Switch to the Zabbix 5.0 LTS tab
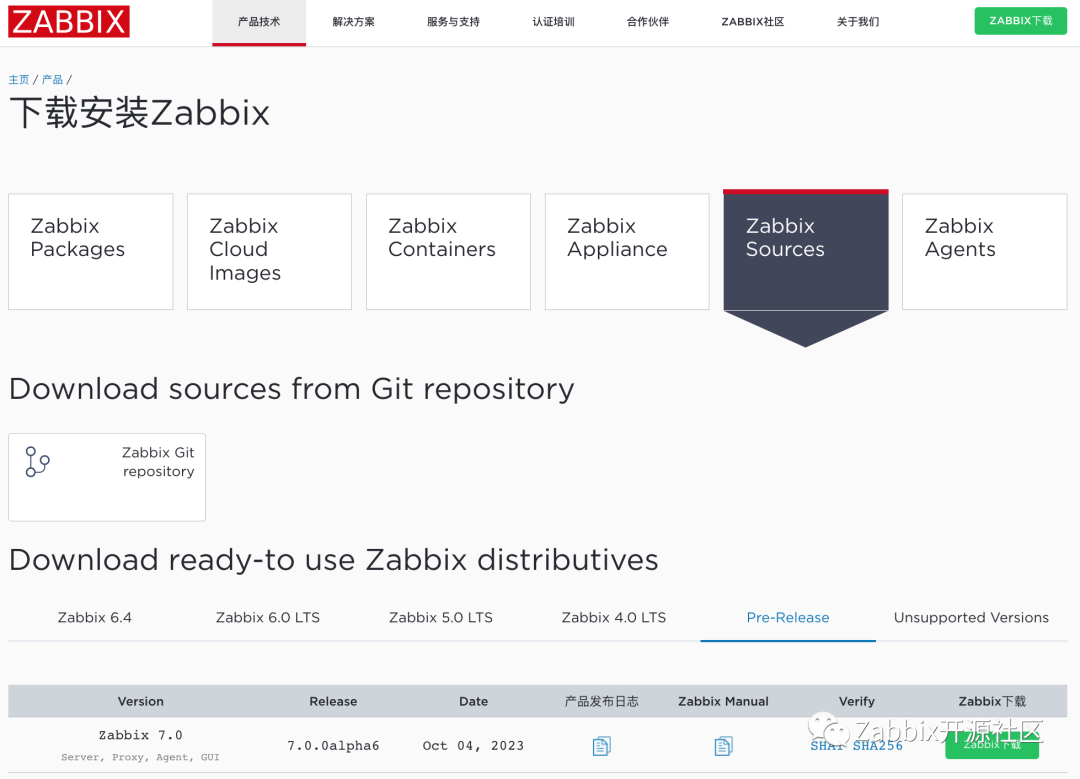This screenshot has width=1080, height=779. pyautogui.click(x=440, y=618)
